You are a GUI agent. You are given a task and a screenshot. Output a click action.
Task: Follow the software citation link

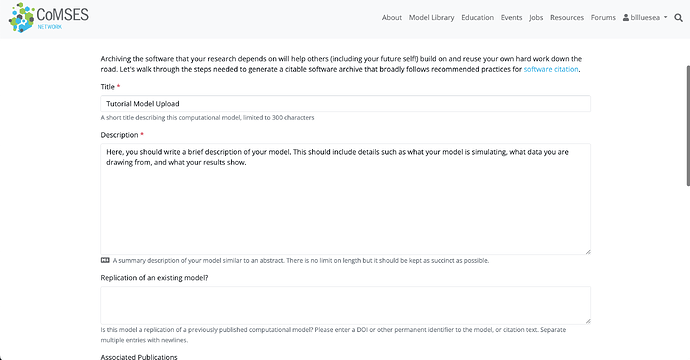click(x=551, y=69)
